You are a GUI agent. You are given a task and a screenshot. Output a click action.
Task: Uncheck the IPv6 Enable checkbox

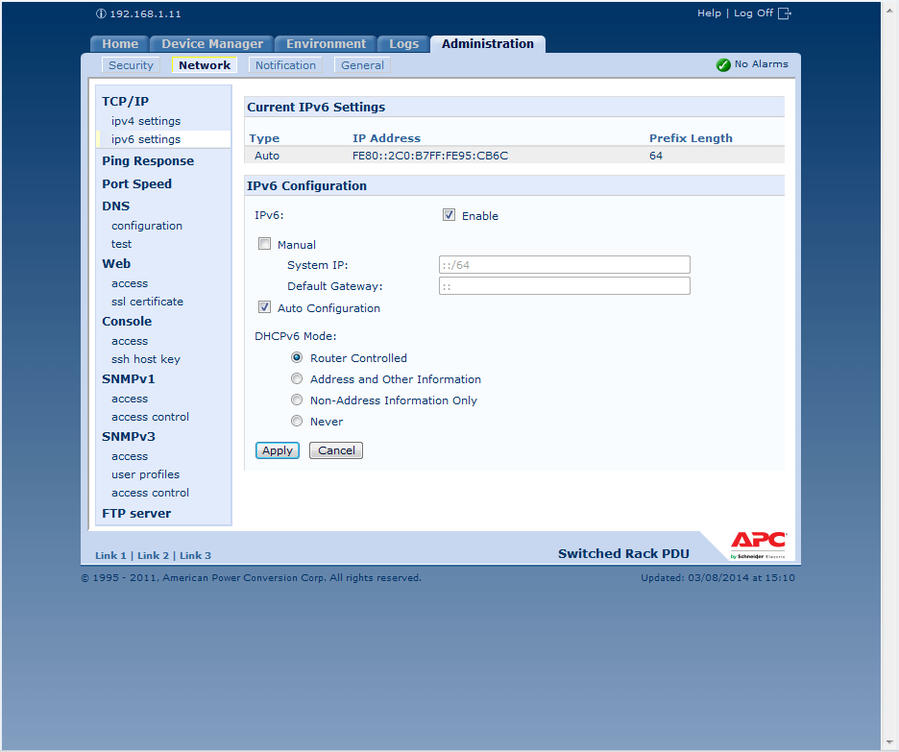449,215
